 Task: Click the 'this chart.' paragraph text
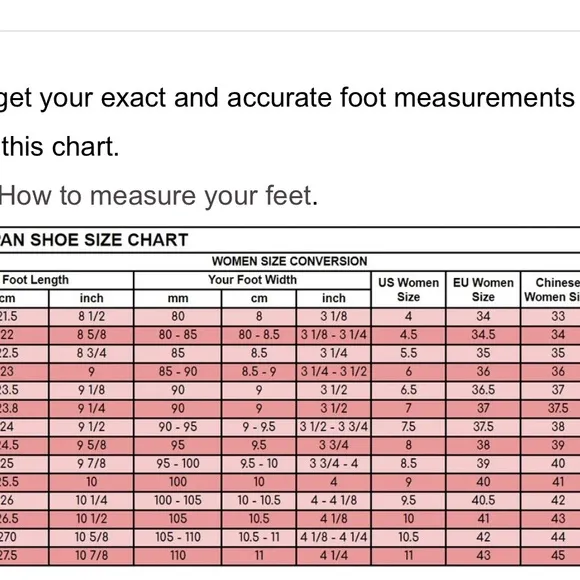tap(60, 146)
